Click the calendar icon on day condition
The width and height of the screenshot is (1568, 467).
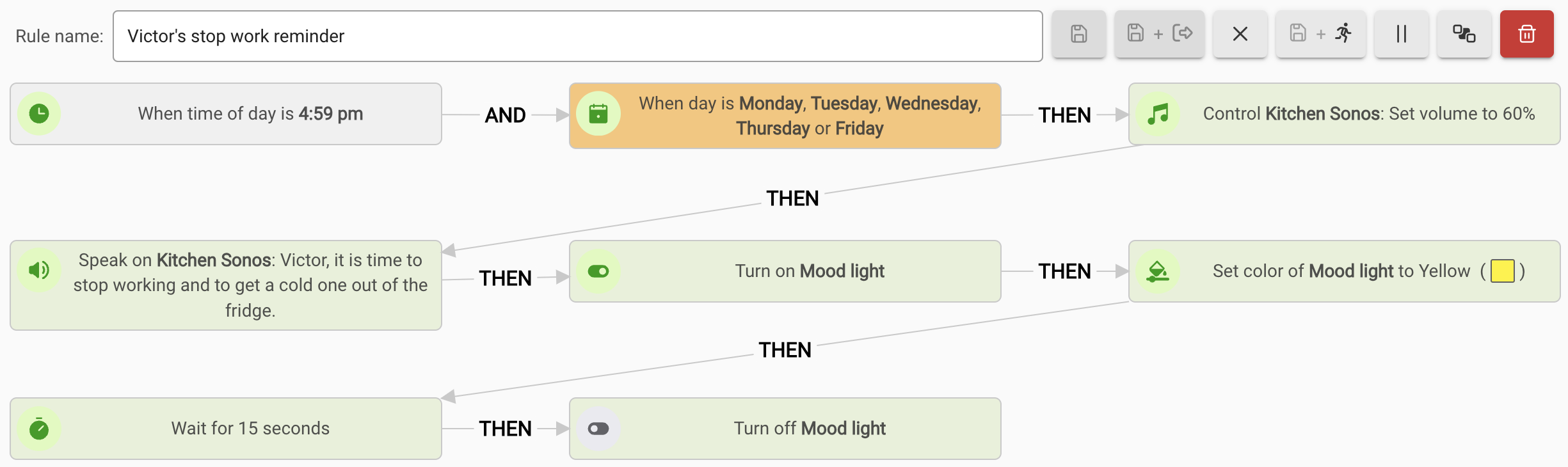(x=598, y=114)
